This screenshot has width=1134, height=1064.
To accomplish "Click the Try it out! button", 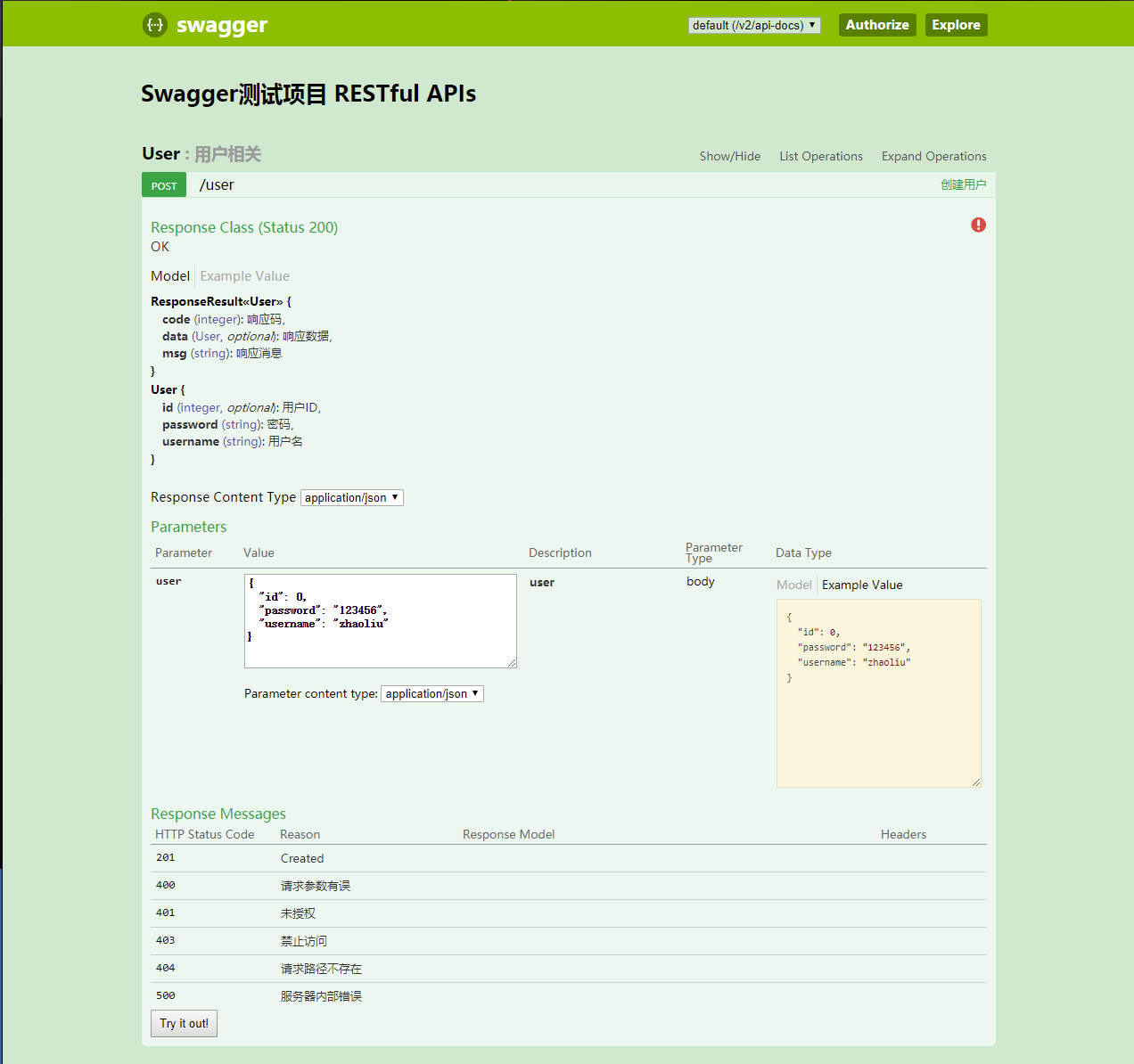I will pyautogui.click(x=184, y=1023).
